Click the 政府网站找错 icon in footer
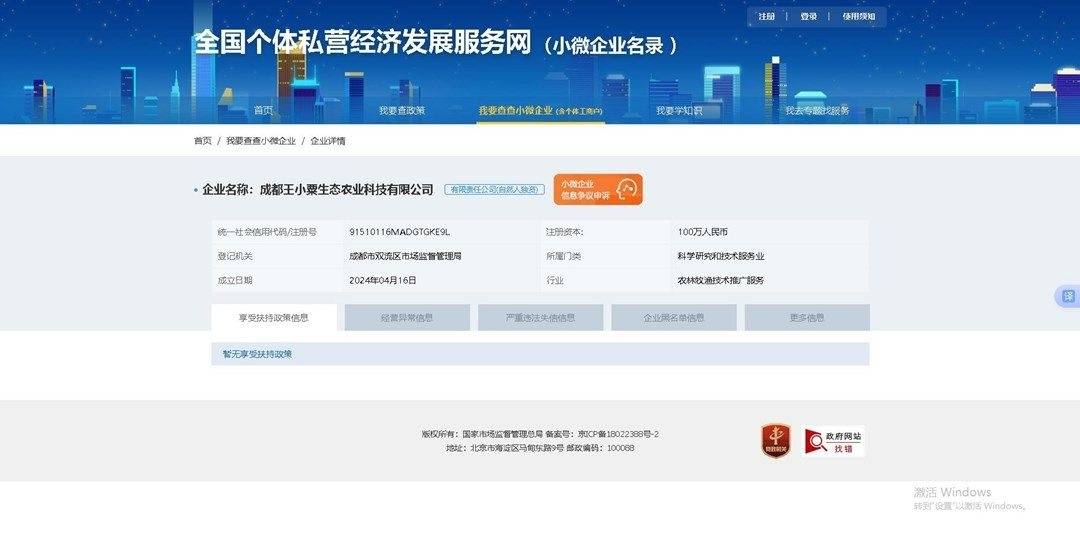1080x540 pixels. pos(833,441)
